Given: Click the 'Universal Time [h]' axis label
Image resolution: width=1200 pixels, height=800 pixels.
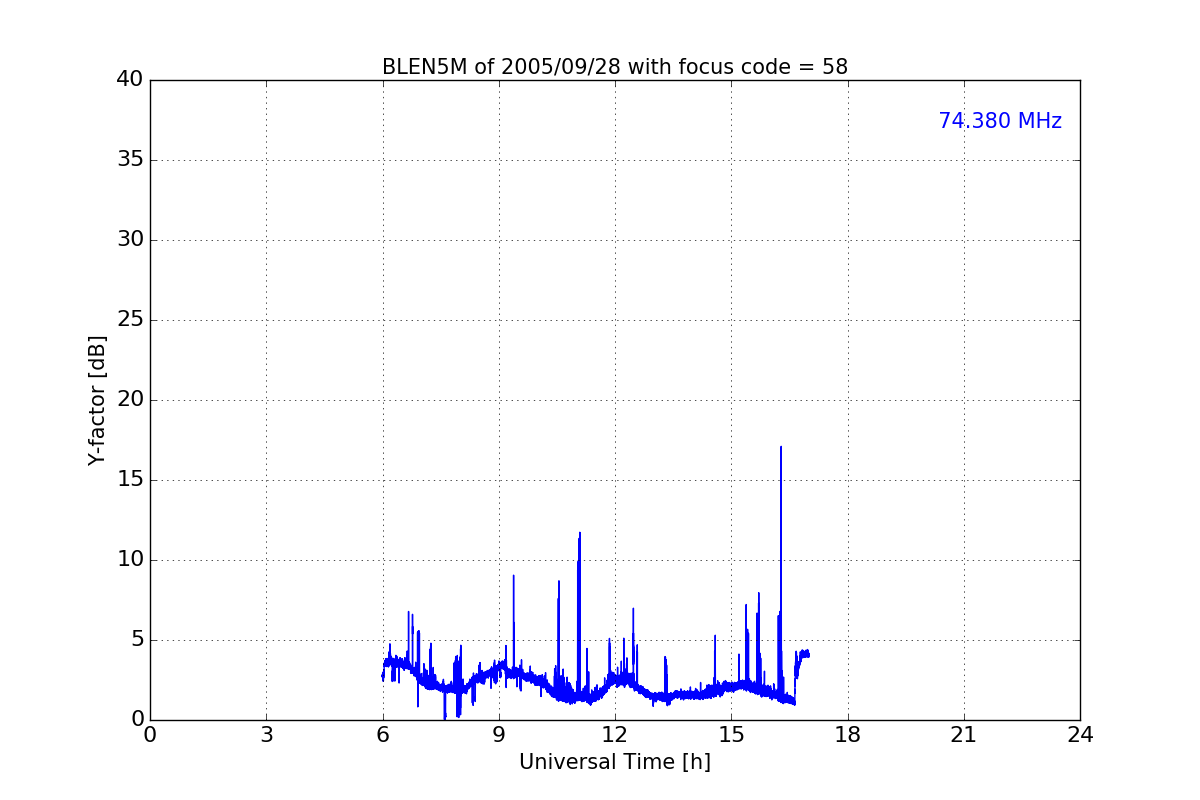Looking at the screenshot, I should [615, 762].
